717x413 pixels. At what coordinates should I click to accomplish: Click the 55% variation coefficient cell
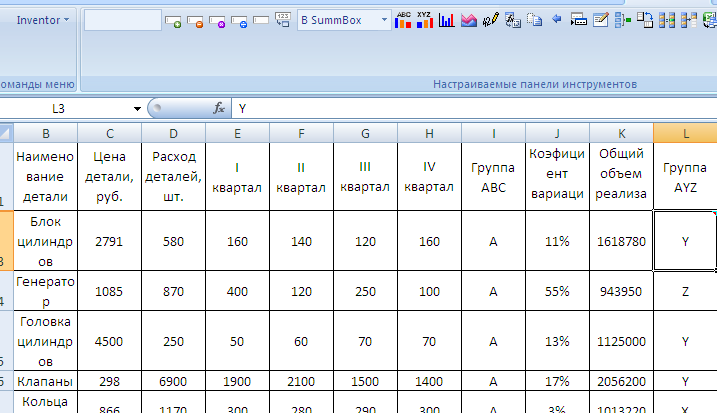(x=557, y=291)
